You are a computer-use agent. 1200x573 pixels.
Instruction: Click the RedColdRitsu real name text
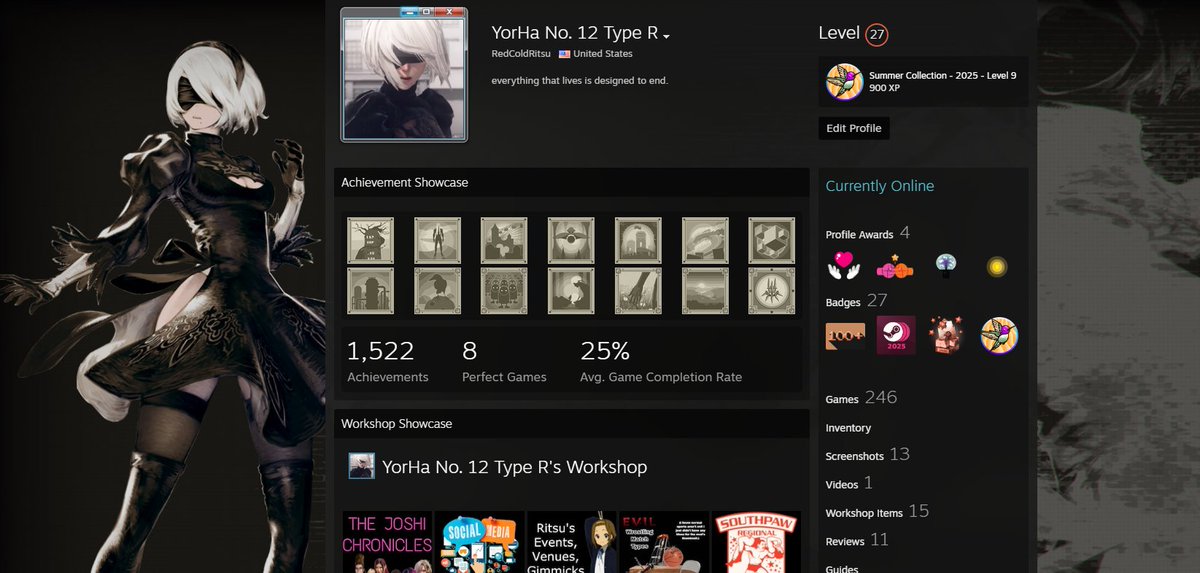(x=520, y=54)
